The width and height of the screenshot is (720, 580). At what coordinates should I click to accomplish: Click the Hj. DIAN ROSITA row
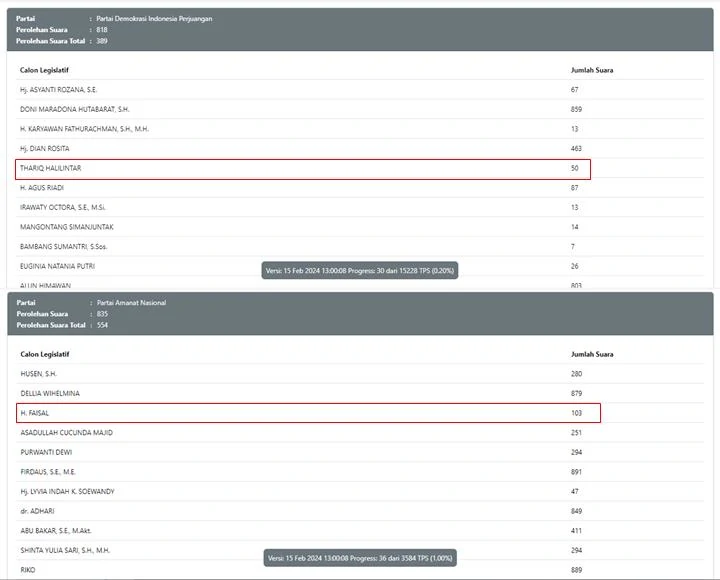[360, 148]
